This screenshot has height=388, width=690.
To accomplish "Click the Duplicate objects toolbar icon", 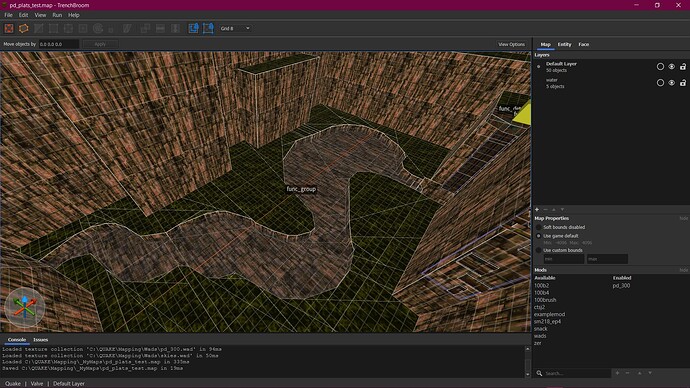I will coord(145,29).
